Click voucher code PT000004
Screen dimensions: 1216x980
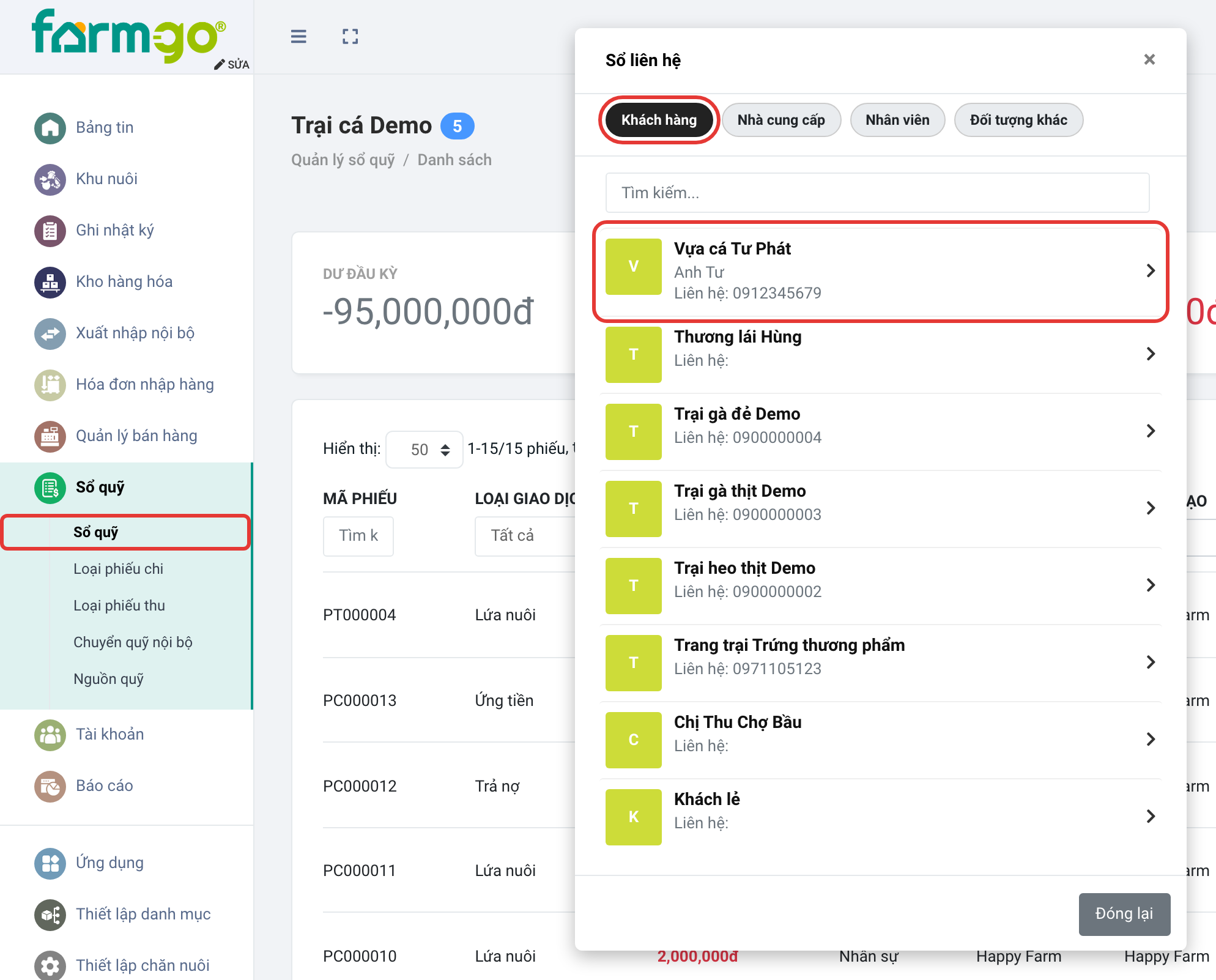pyautogui.click(x=360, y=615)
